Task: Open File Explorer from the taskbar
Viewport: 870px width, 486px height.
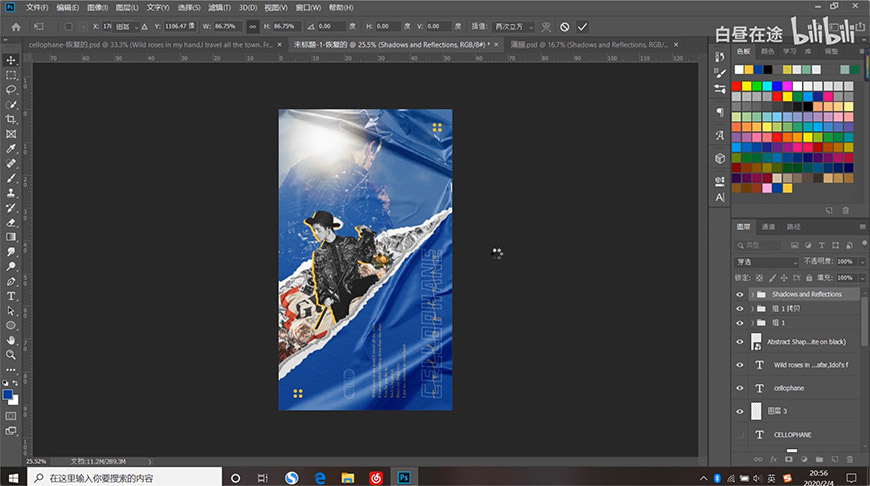Action: [348, 478]
